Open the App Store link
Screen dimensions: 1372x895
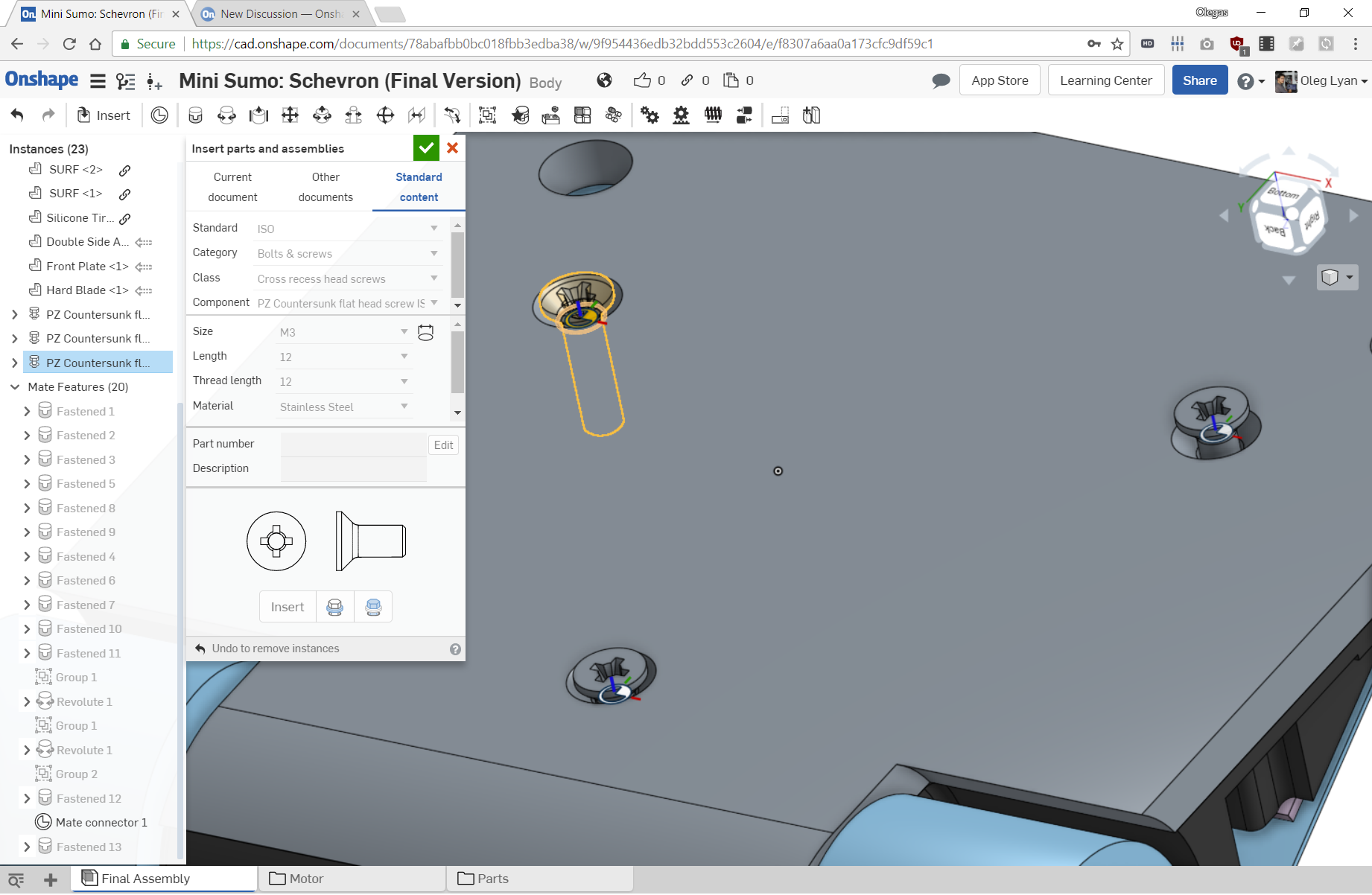click(1000, 80)
